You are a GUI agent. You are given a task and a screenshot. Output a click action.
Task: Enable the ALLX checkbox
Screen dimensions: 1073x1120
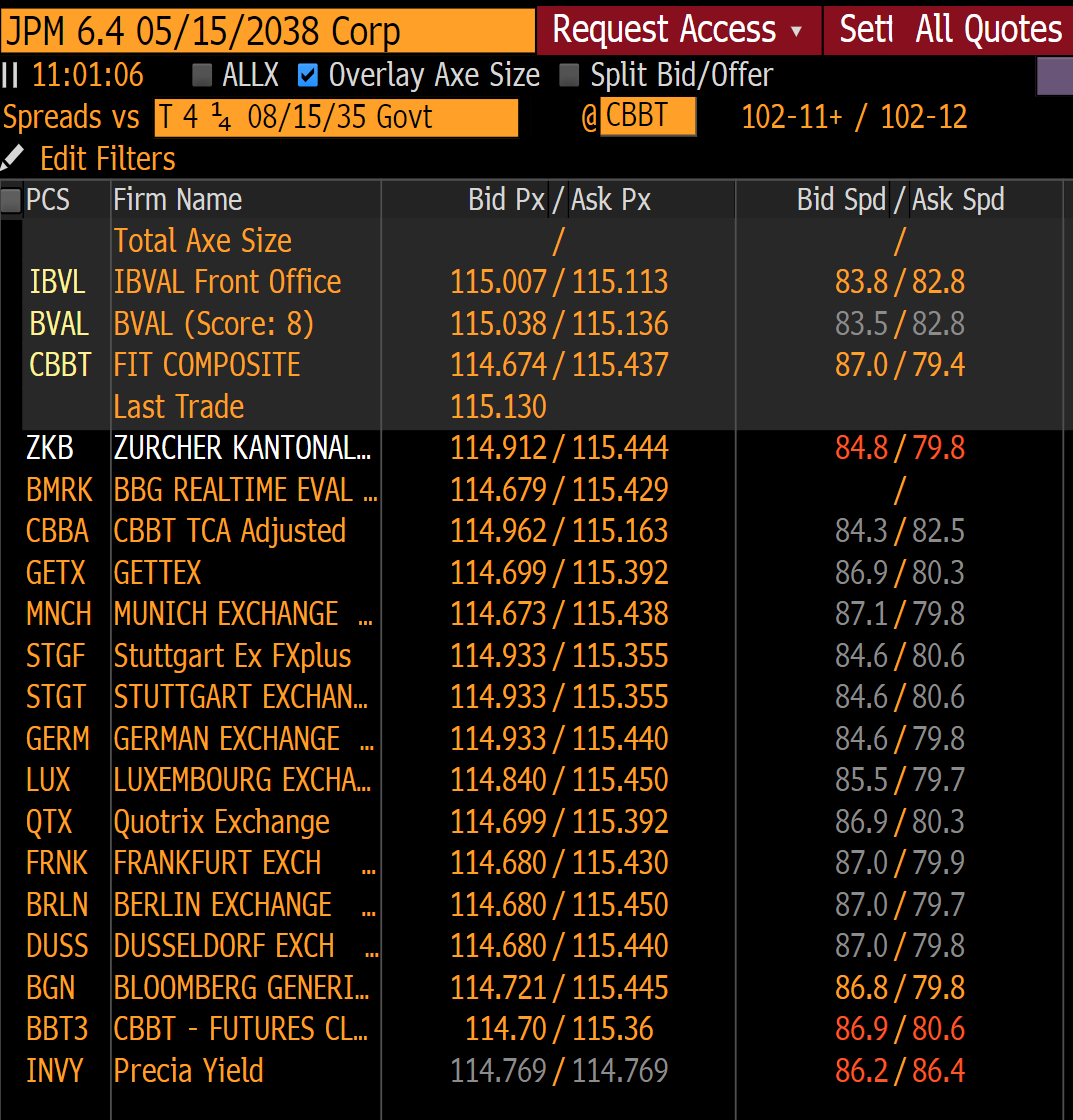[x=202, y=75]
